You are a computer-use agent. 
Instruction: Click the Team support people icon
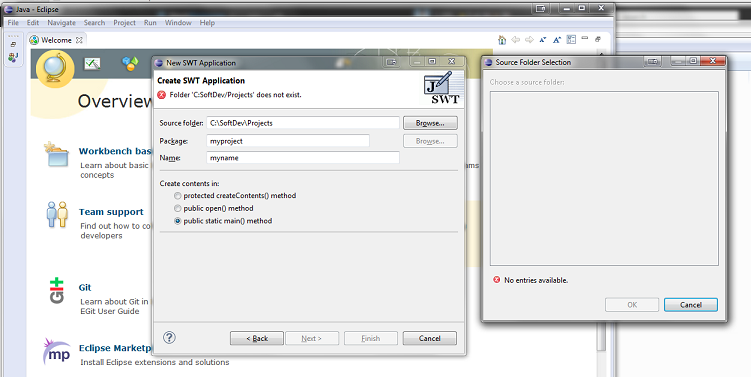click(57, 215)
